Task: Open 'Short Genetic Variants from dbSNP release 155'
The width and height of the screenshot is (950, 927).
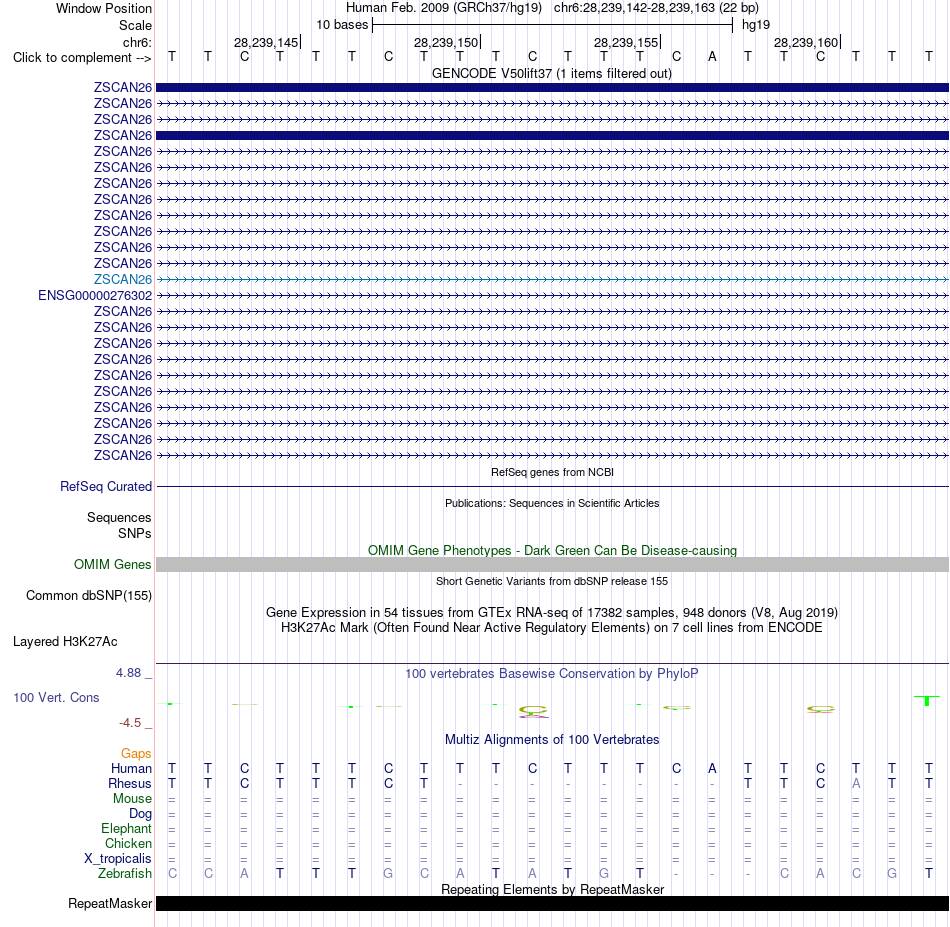Action: [552, 581]
